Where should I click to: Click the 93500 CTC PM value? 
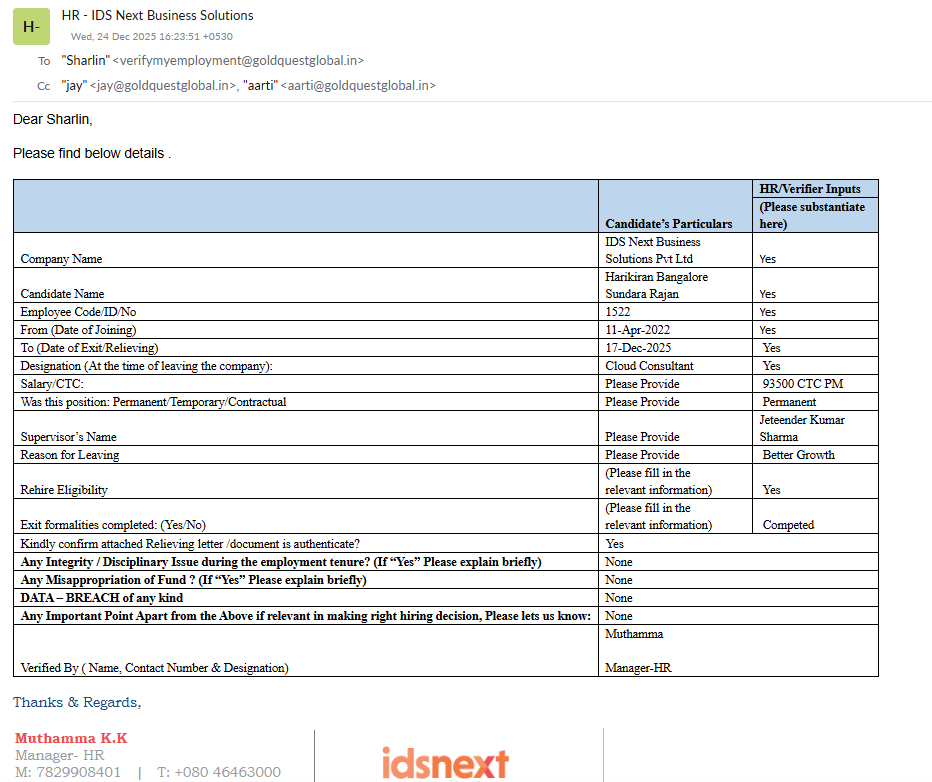(802, 384)
